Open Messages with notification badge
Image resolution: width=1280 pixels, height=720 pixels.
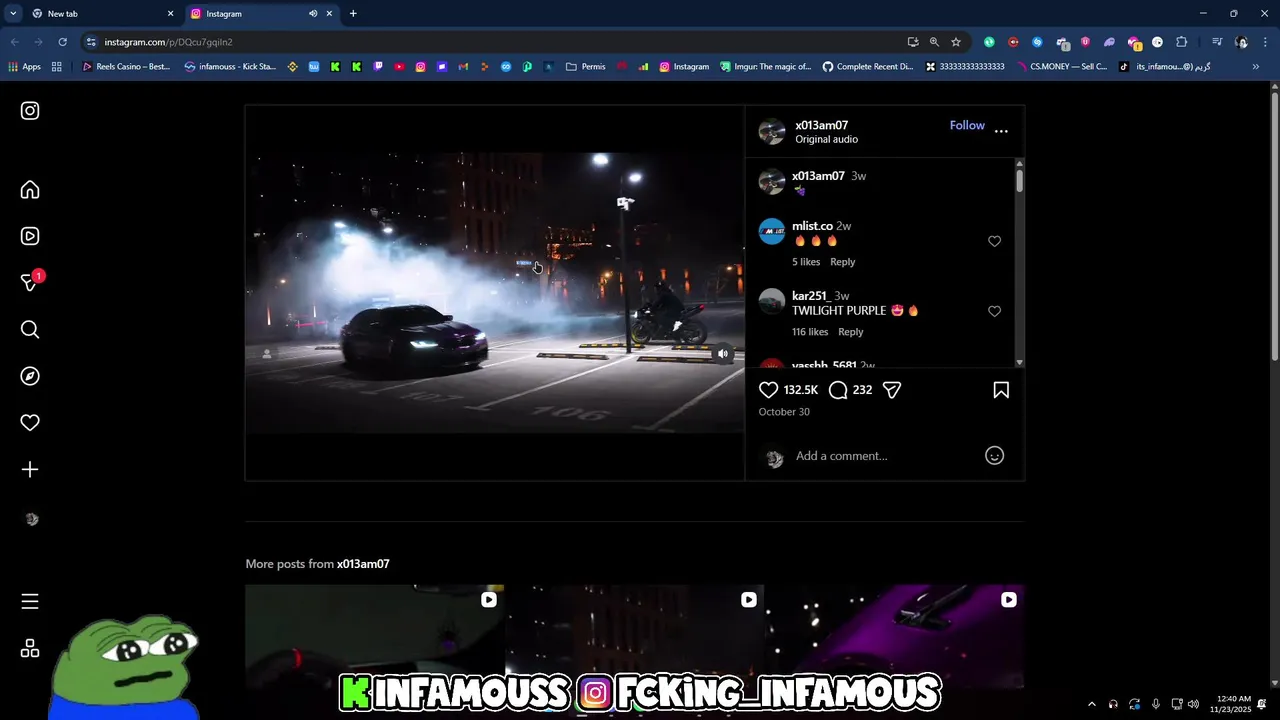[x=31, y=282]
